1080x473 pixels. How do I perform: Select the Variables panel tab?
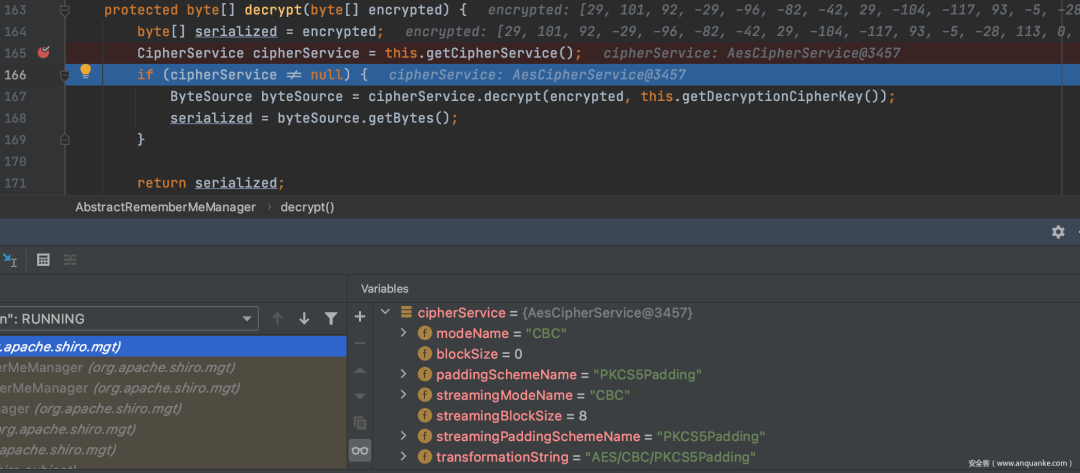(385, 289)
